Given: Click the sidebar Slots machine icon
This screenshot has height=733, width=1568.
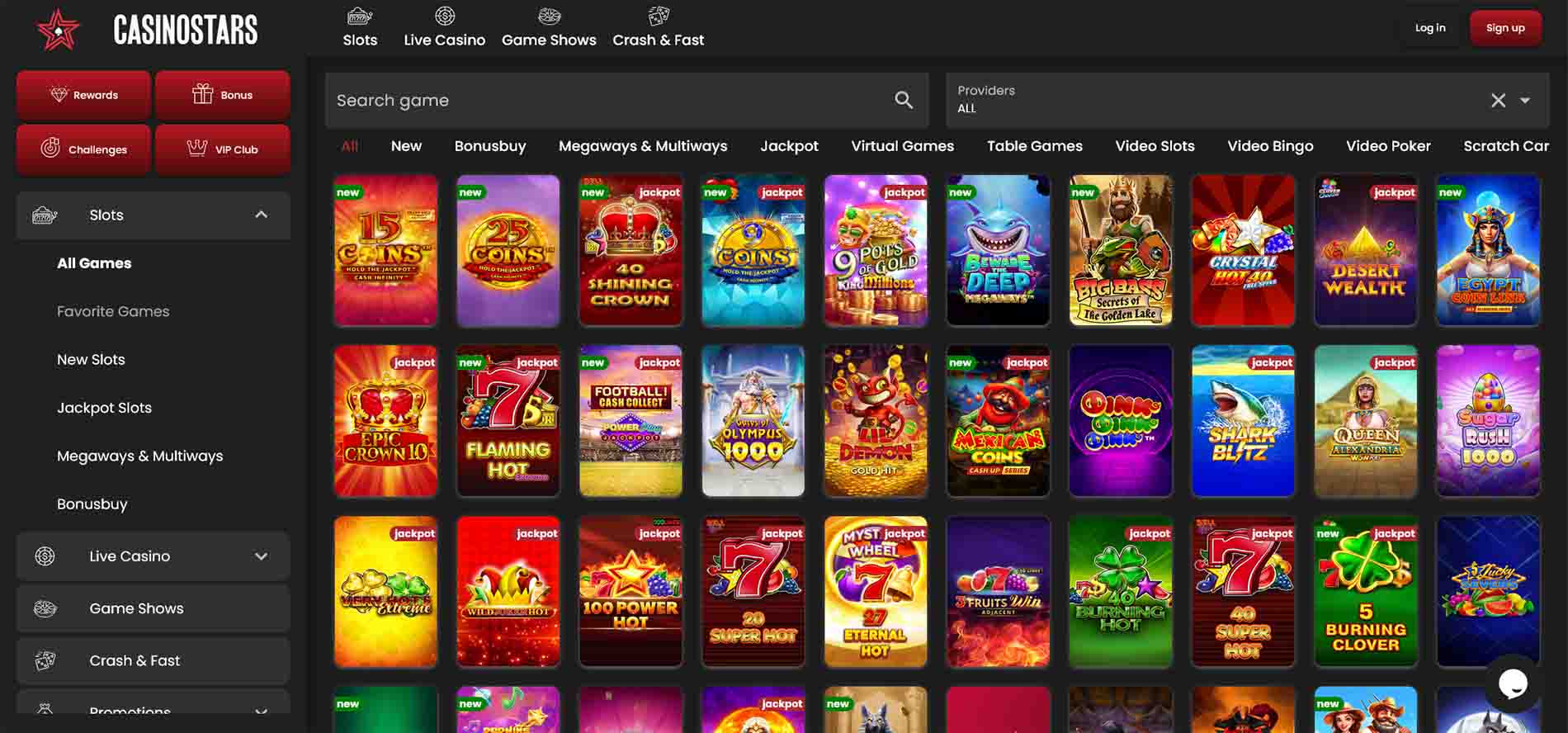Looking at the screenshot, I should pyautogui.click(x=45, y=215).
